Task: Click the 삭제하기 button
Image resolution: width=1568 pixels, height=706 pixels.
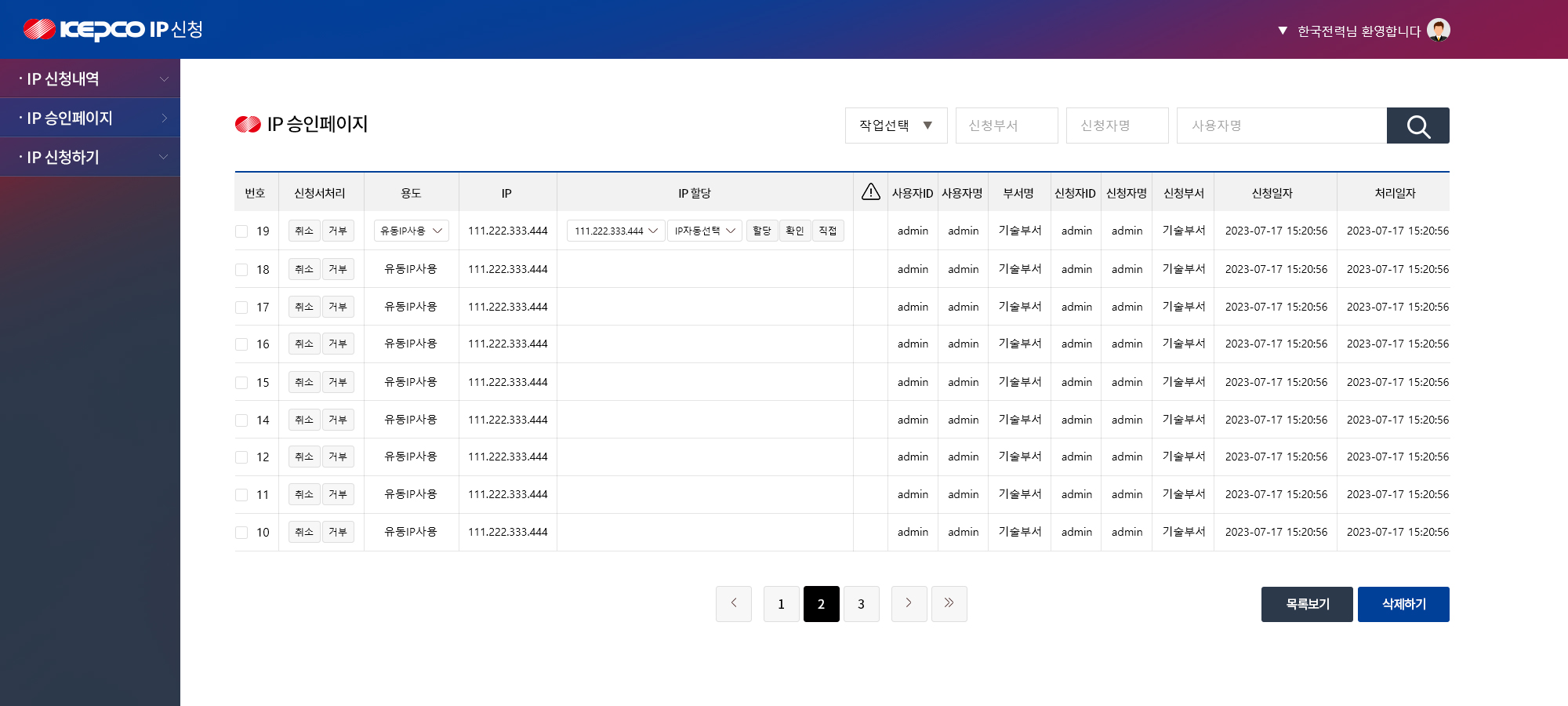Action: pos(1403,604)
